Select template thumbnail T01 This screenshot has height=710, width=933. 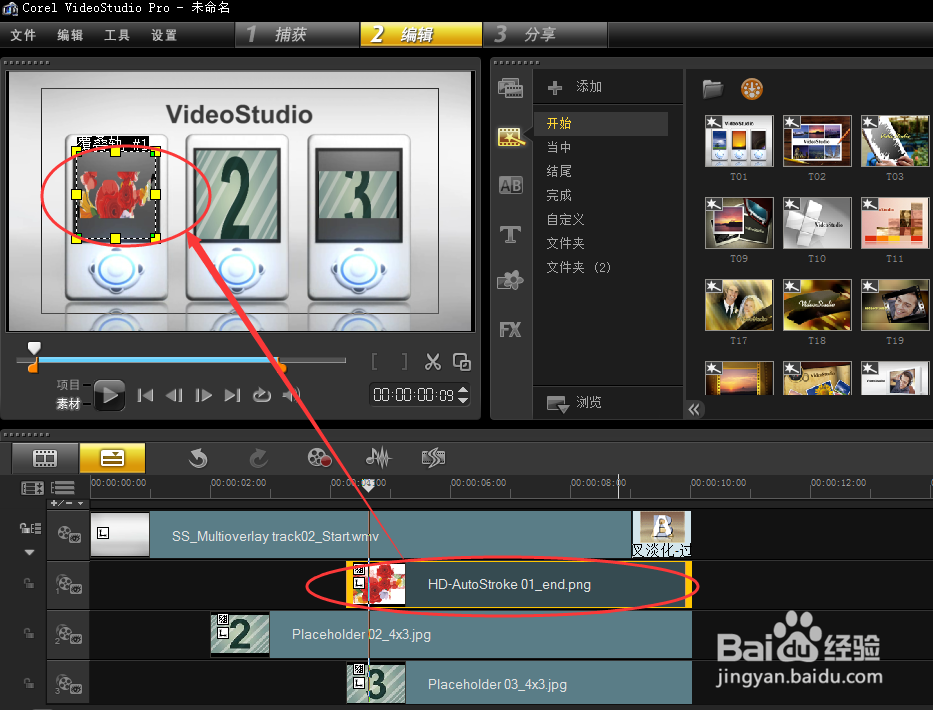pos(739,141)
